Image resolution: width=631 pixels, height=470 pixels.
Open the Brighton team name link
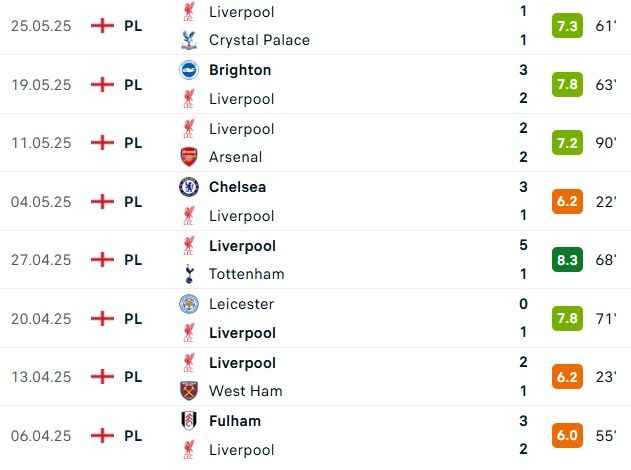240,70
